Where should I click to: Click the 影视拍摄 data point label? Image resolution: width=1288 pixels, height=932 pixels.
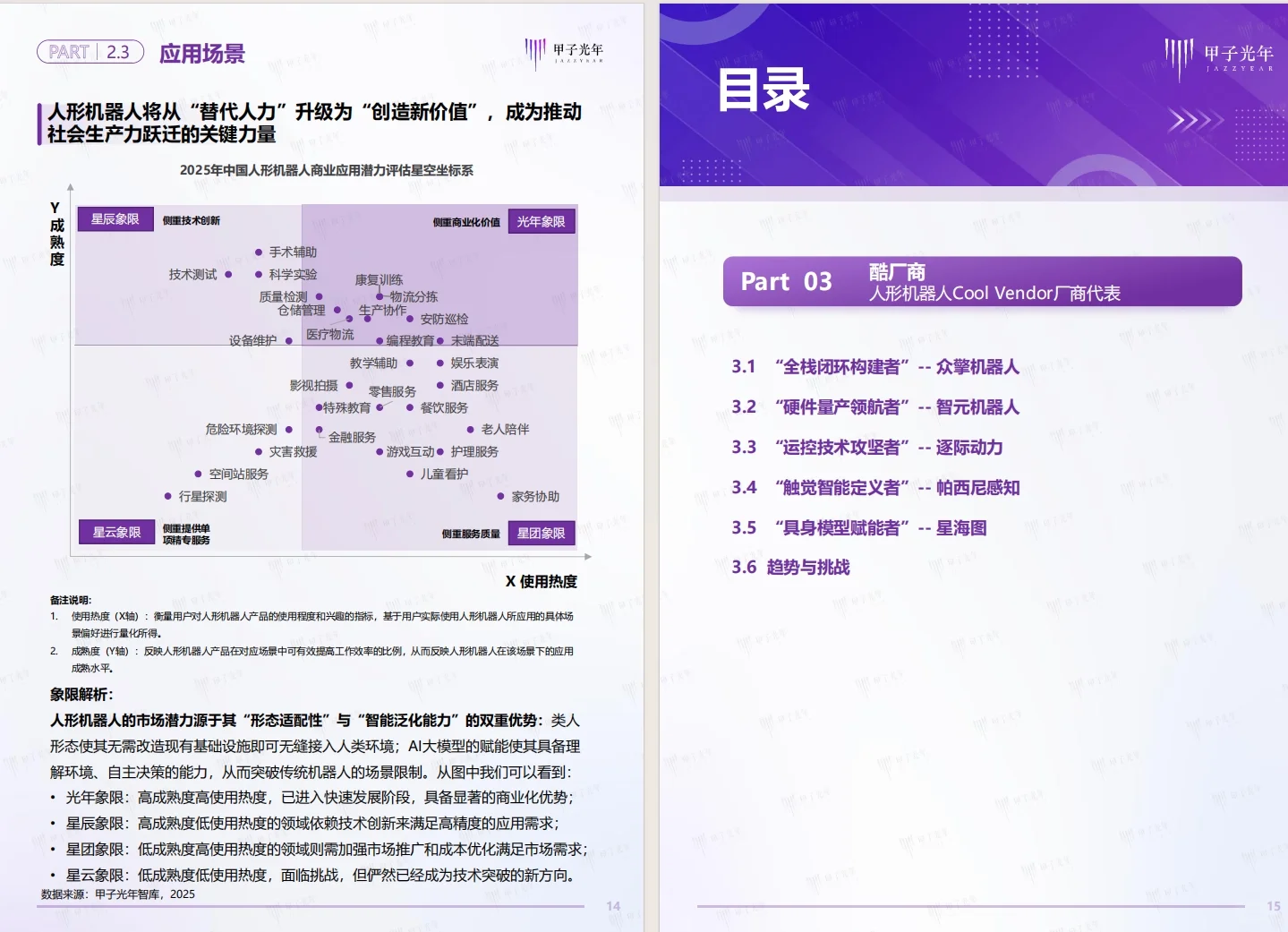[313, 386]
